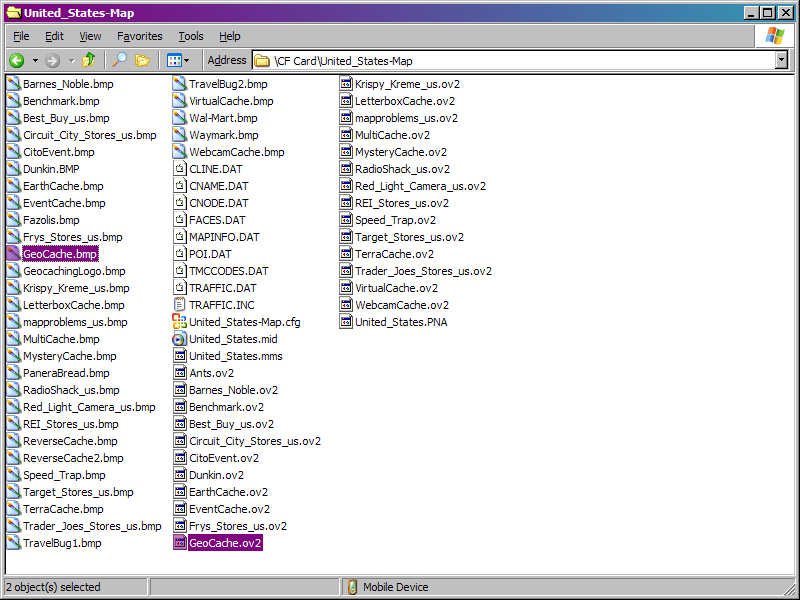Image resolution: width=800 pixels, height=600 pixels.
Task: Select the United_States-Map.cfg file icon
Action: tap(180, 322)
